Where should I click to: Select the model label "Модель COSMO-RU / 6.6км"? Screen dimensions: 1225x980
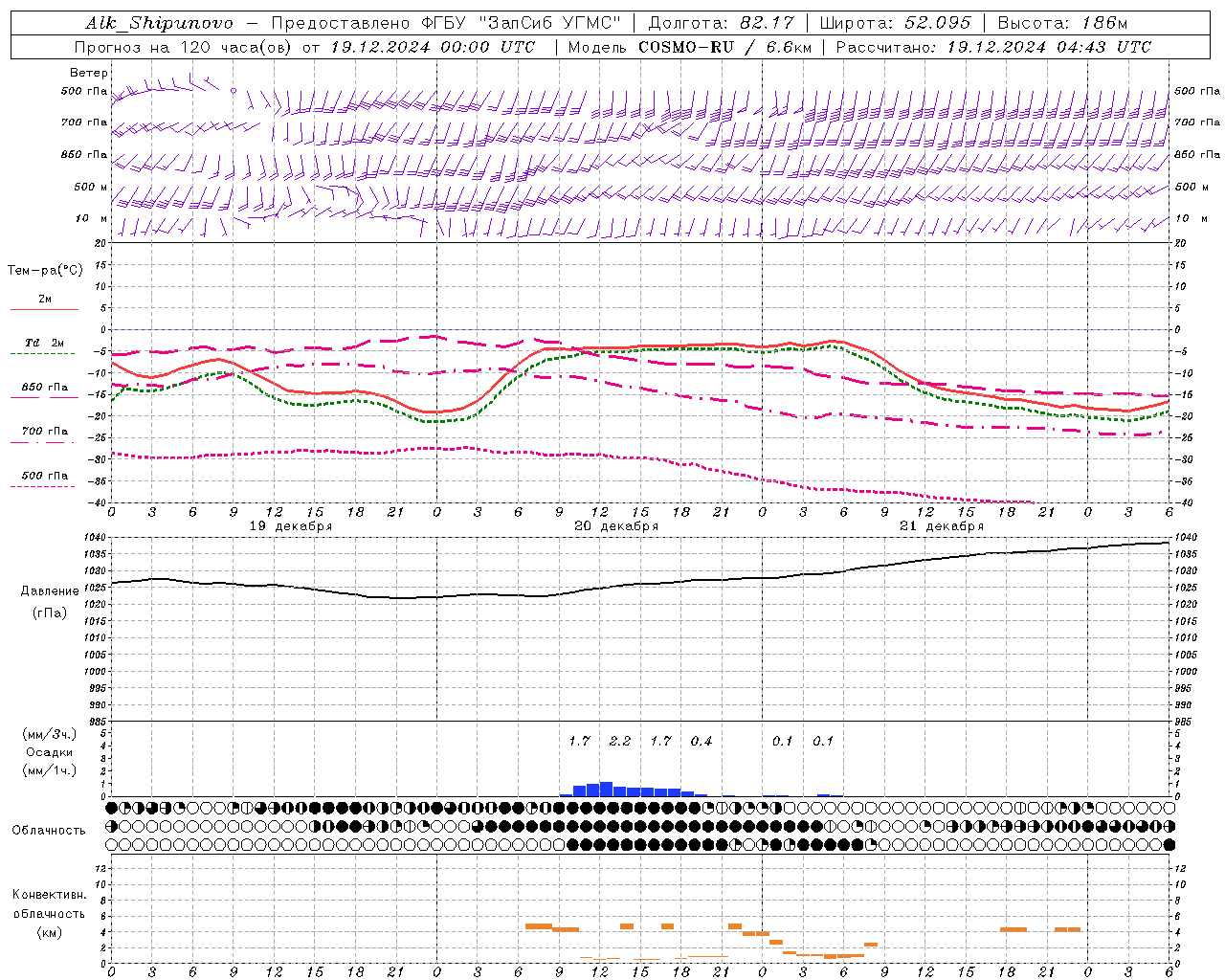689,47
